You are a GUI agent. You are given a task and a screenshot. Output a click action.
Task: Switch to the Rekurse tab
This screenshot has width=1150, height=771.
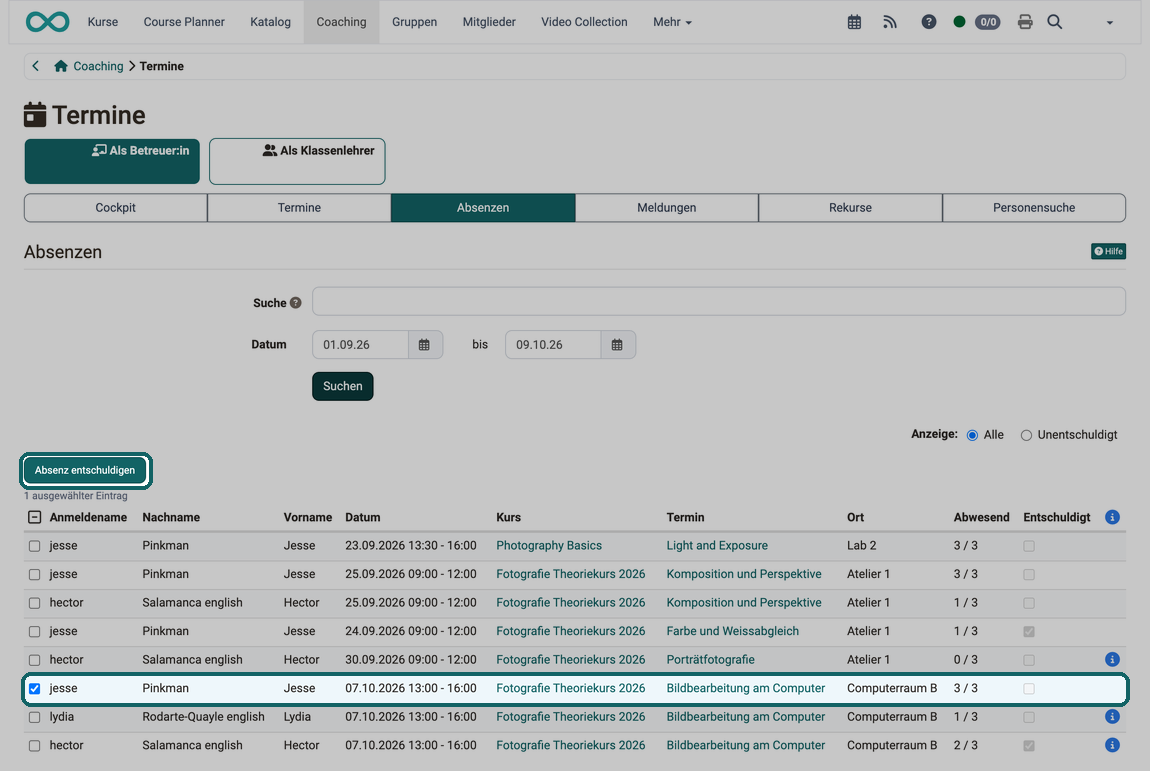(x=851, y=208)
